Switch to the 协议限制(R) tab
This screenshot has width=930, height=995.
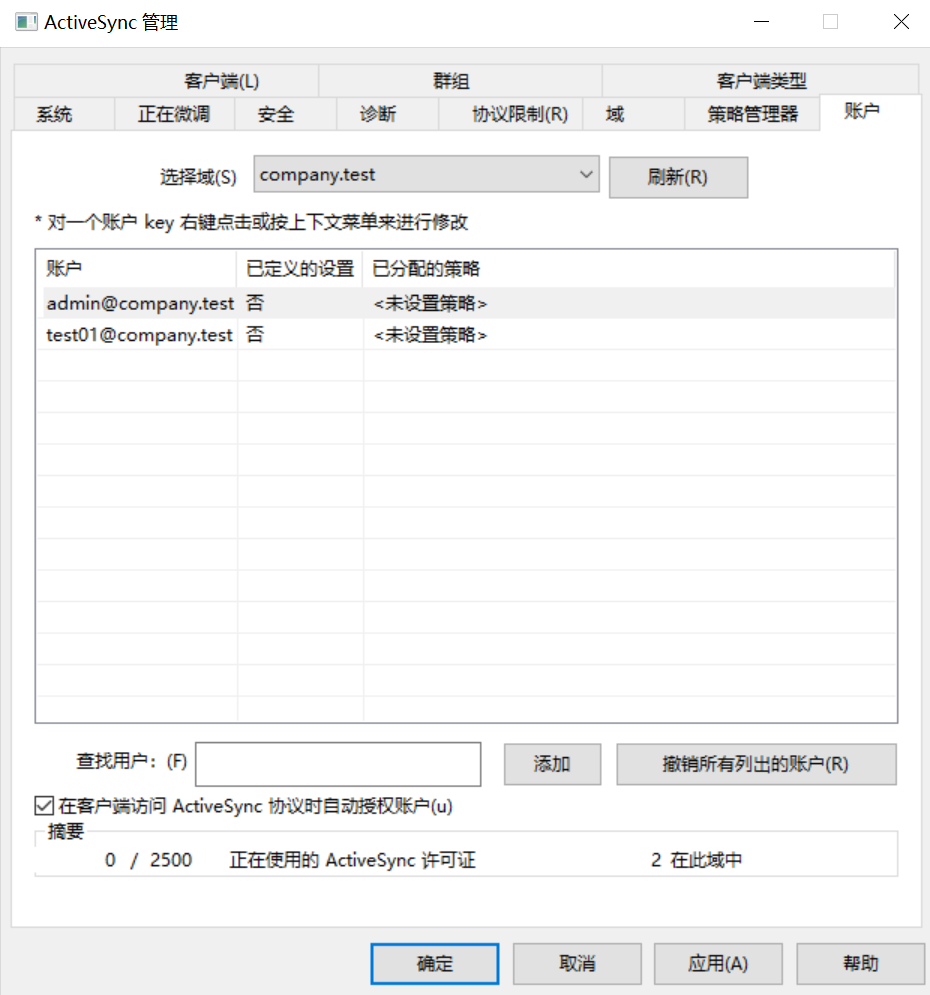point(511,114)
